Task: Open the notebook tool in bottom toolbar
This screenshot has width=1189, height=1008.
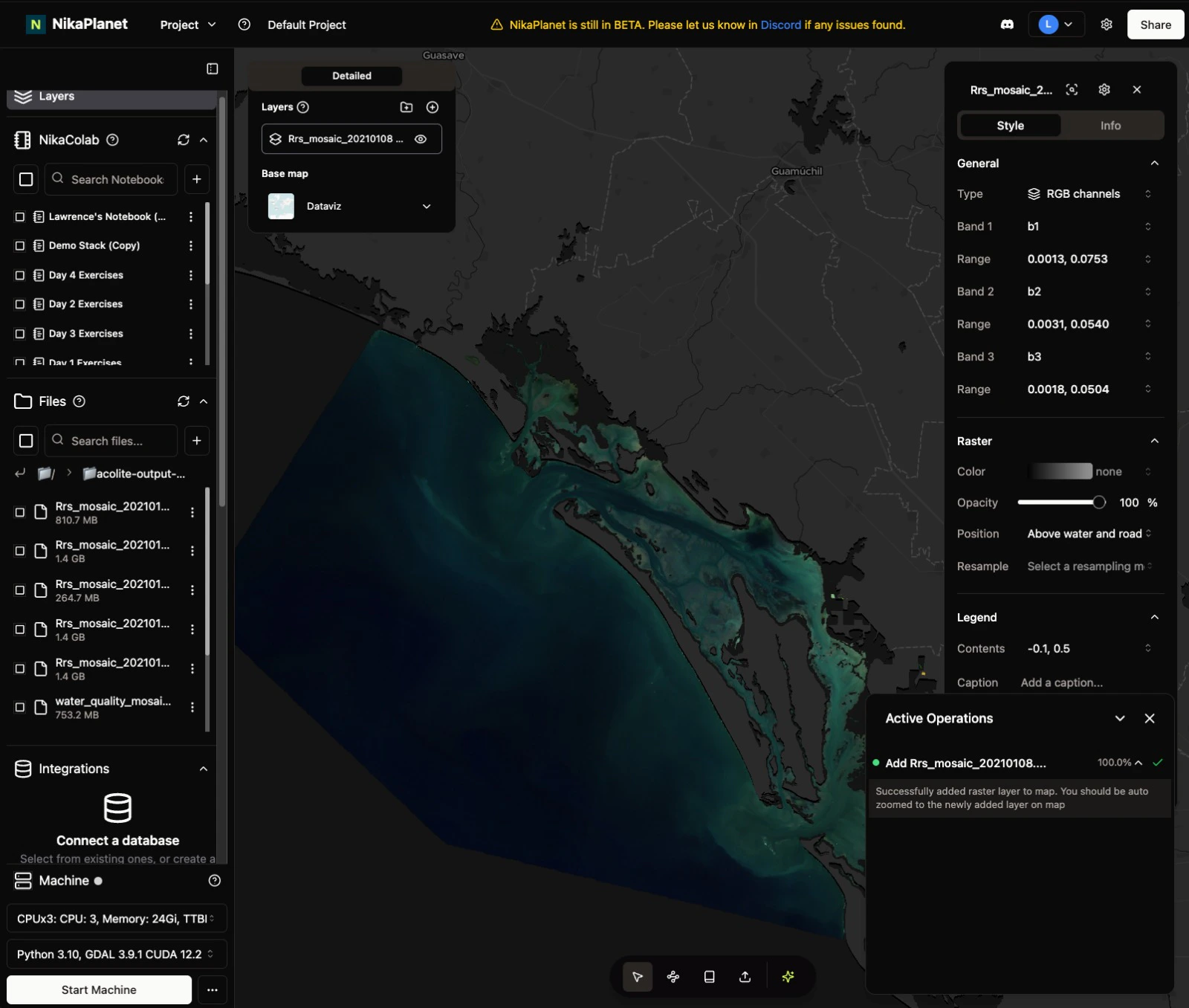Action: [709, 977]
